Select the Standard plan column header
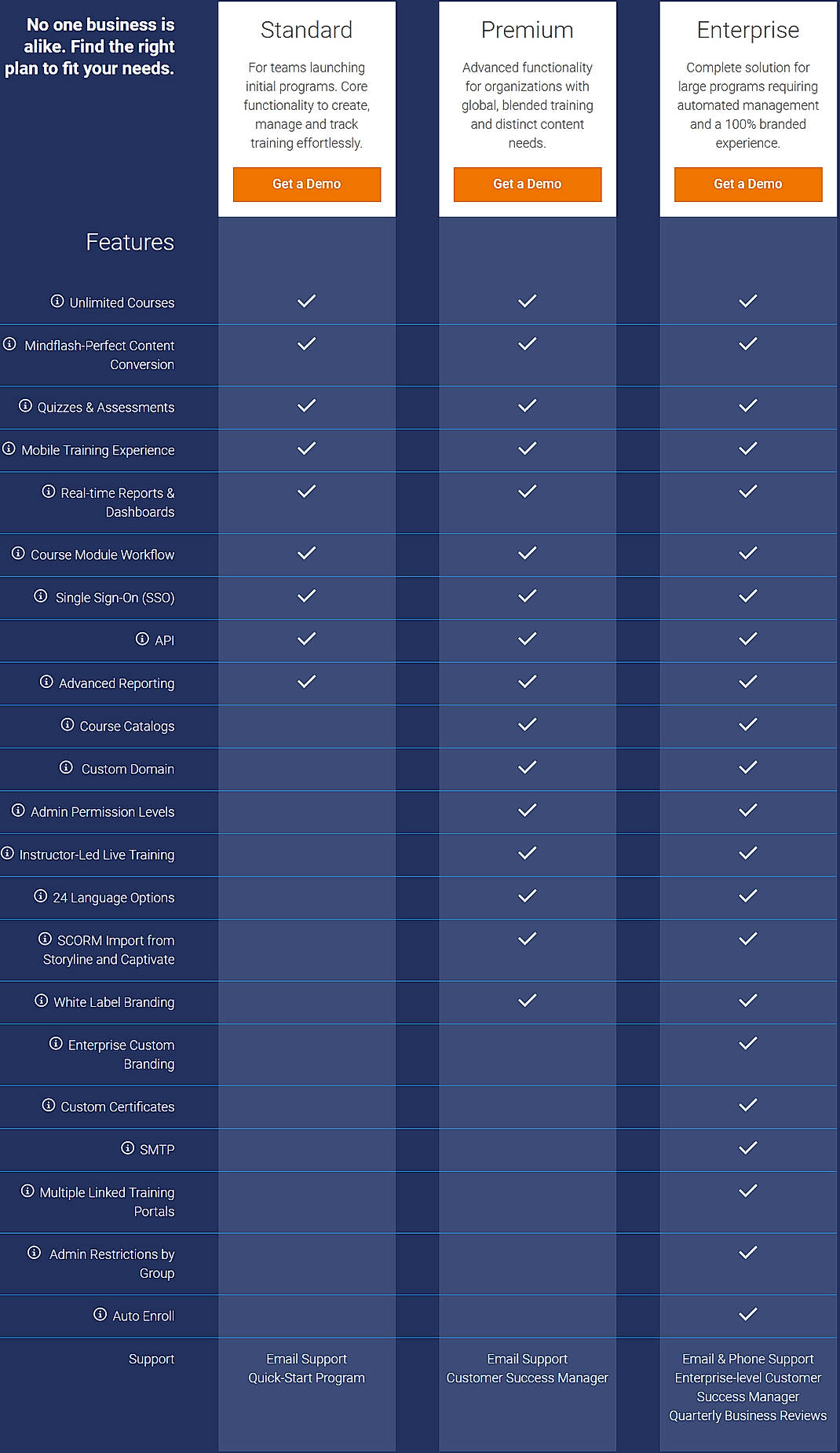Viewport: 840px width, 1453px height. click(x=306, y=30)
